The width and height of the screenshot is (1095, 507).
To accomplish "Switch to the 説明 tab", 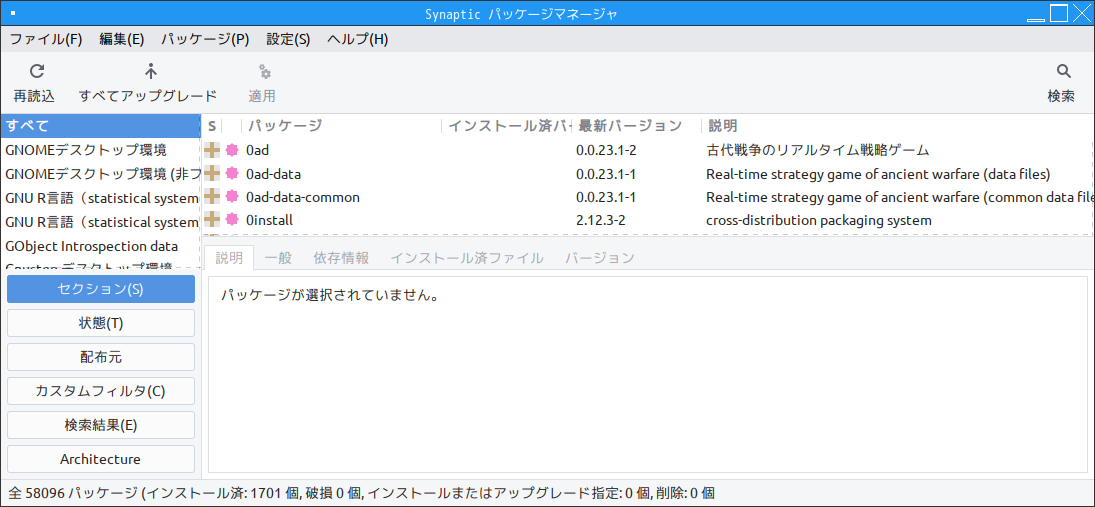I will pos(230,258).
